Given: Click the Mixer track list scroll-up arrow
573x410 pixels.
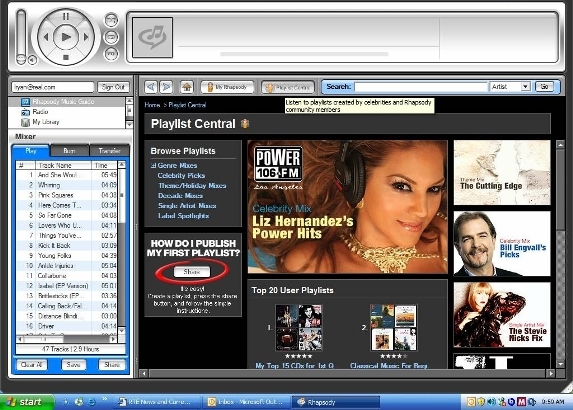Looking at the screenshot, I should (122, 165).
